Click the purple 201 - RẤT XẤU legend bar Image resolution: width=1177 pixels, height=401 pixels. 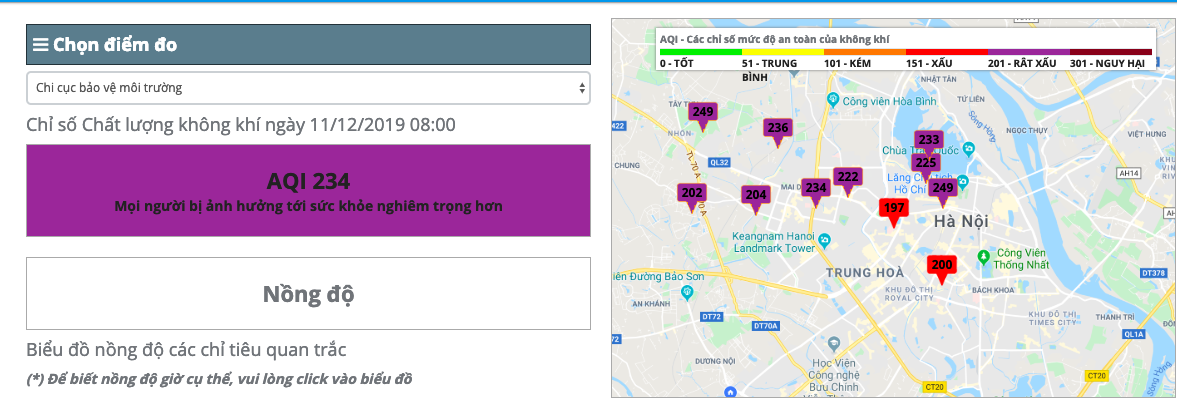point(1028,53)
